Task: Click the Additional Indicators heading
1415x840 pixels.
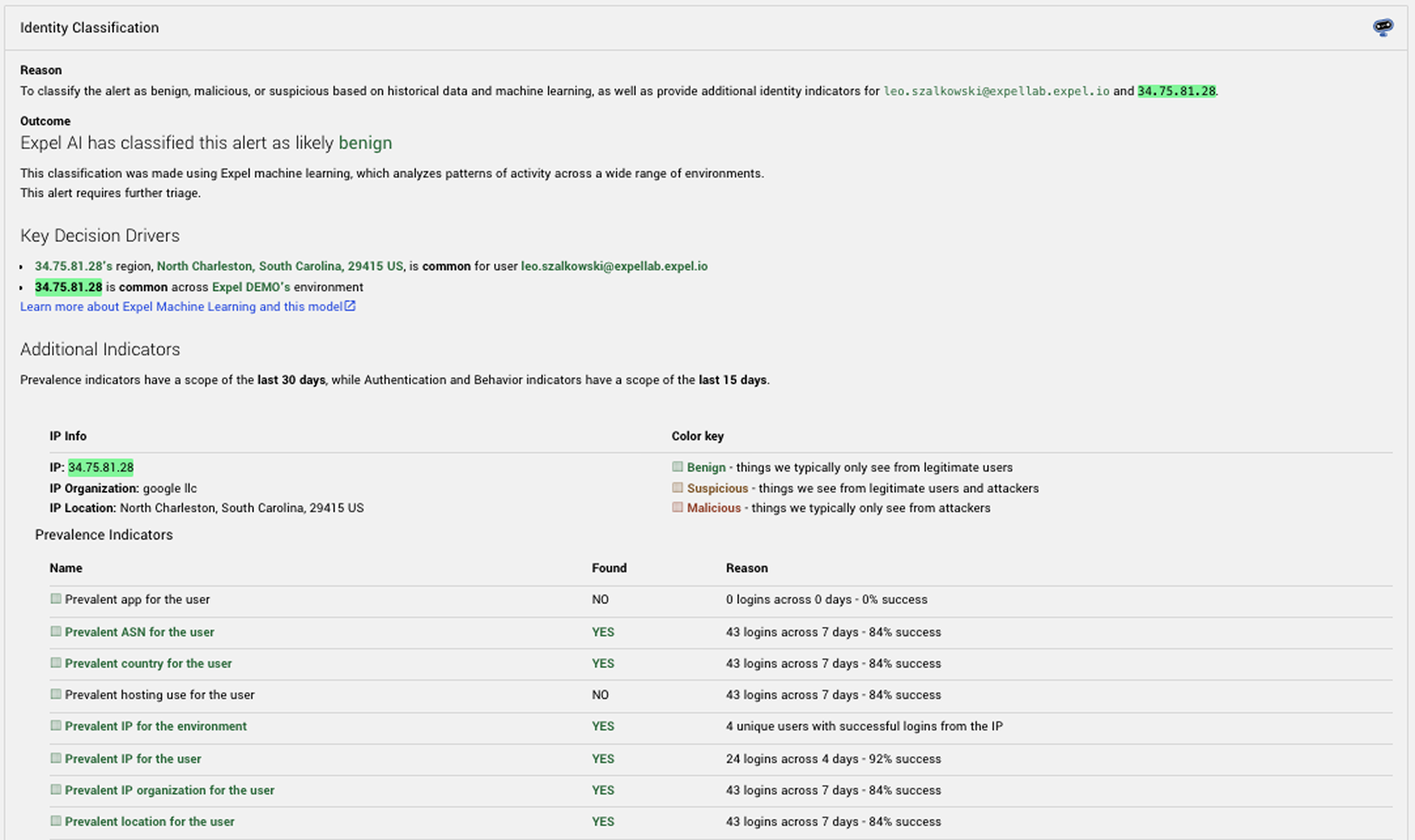Action: 100,349
